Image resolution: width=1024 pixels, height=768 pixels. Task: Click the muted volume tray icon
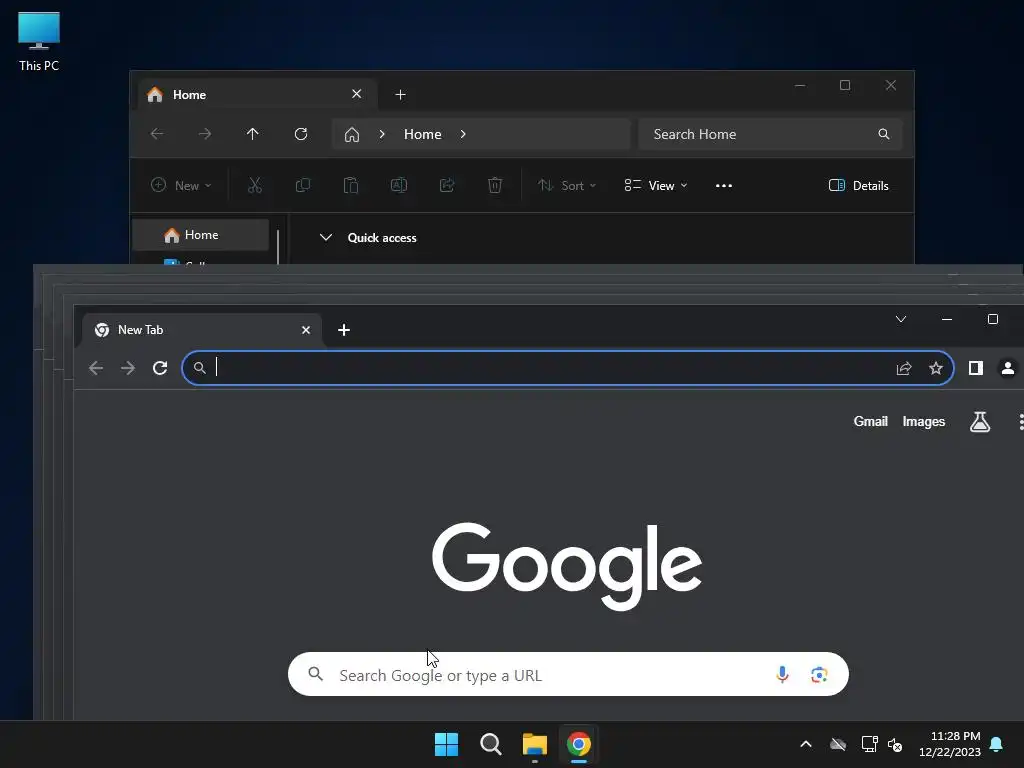pyautogui.click(x=895, y=744)
